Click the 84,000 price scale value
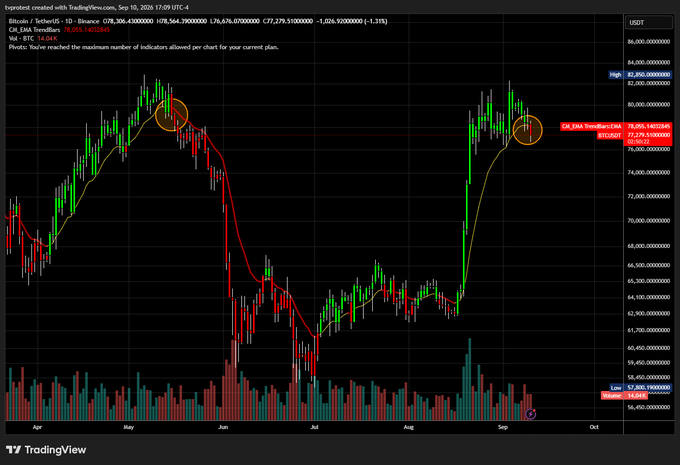This screenshot has width=680, height=465. coord(649,62)
